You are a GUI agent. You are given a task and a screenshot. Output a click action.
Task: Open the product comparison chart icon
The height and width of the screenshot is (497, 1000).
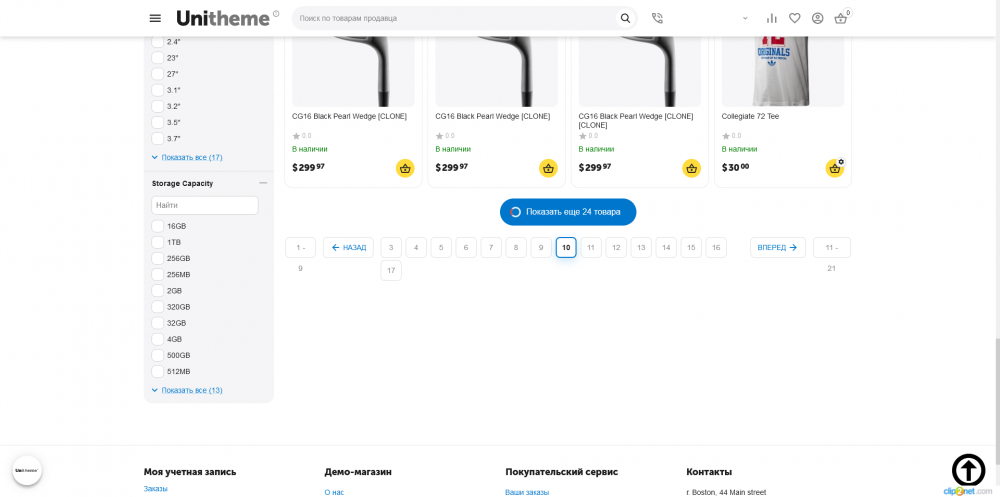click(x=771, y=18)
